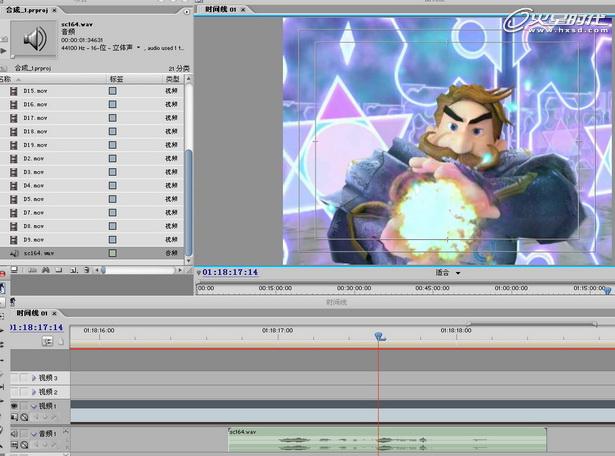The image size is (615, 456).
Task: Click the film icon of D5.mov
Action: click(14, 199)
